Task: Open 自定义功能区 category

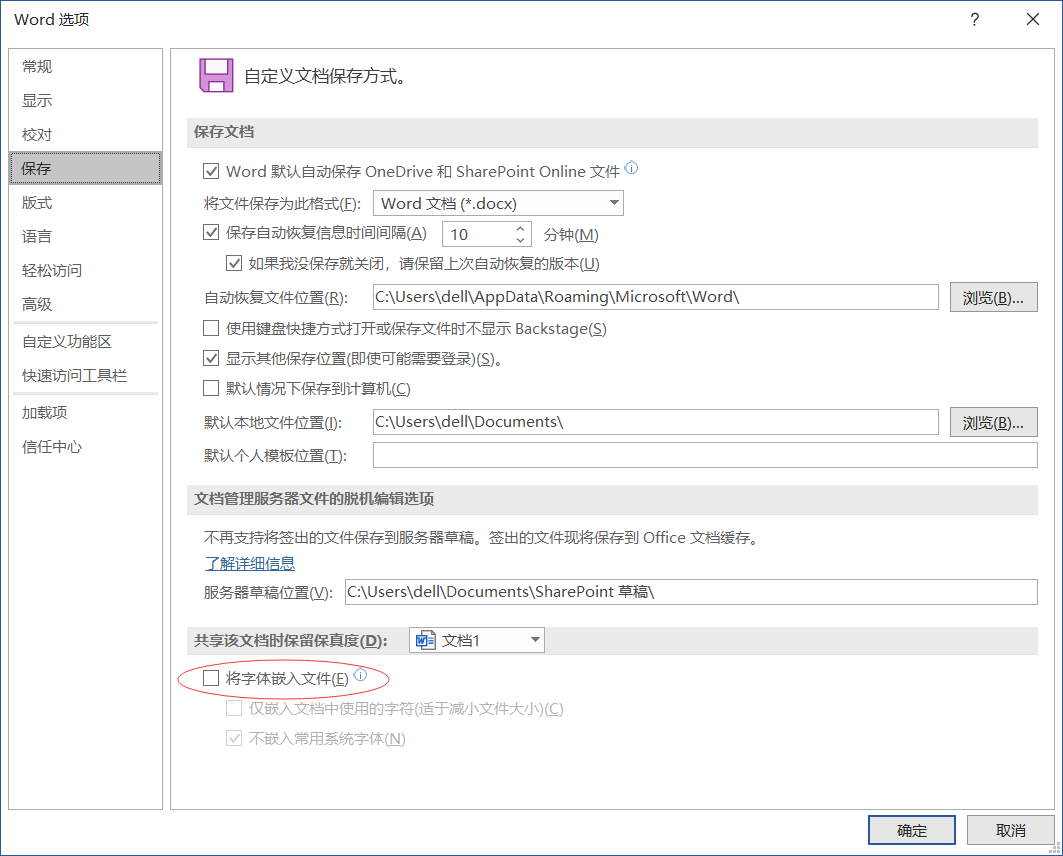Action: point(85,342)
